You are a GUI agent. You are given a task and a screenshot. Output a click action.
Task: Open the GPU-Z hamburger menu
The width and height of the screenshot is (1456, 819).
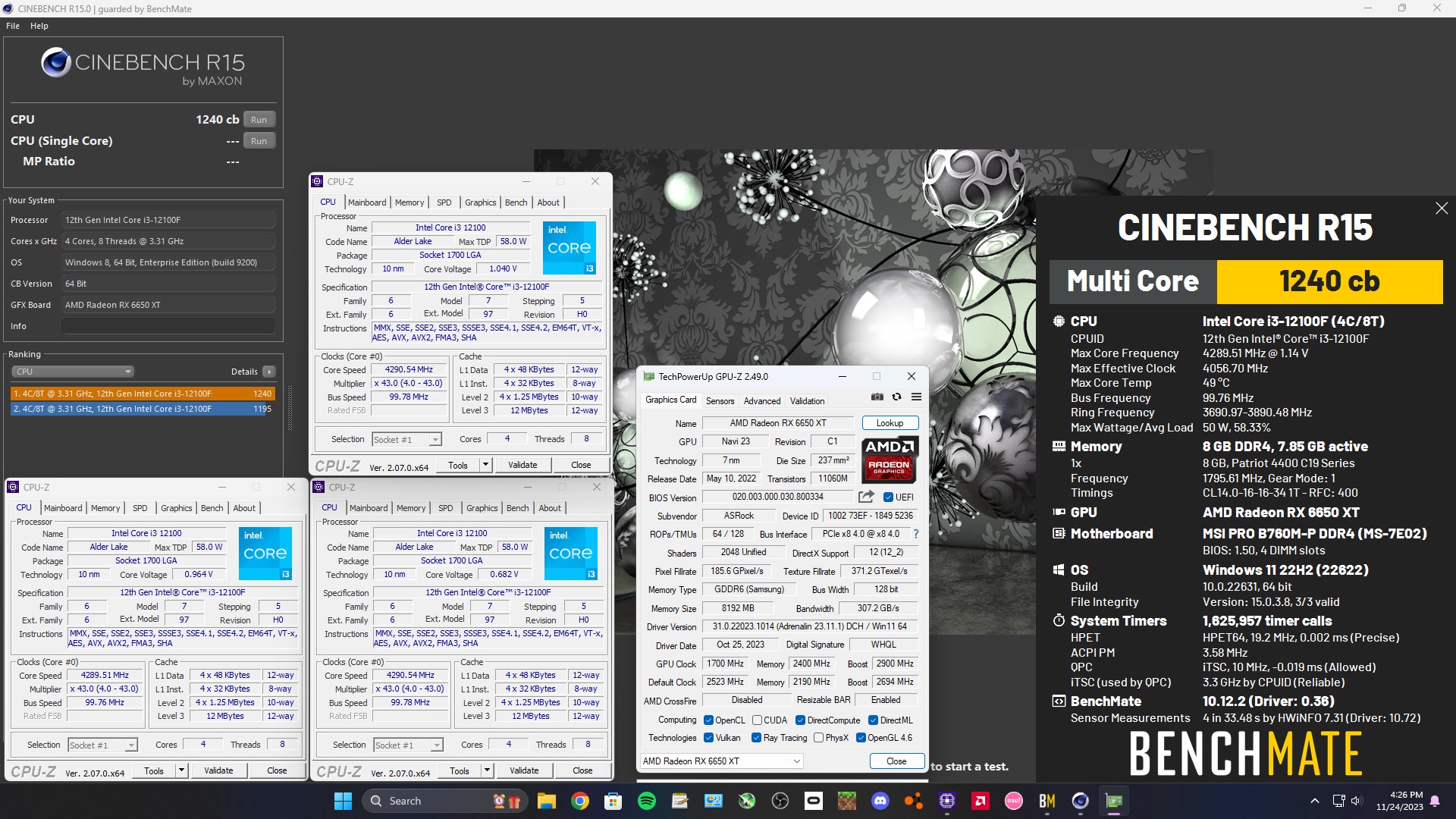click(916, 397)
